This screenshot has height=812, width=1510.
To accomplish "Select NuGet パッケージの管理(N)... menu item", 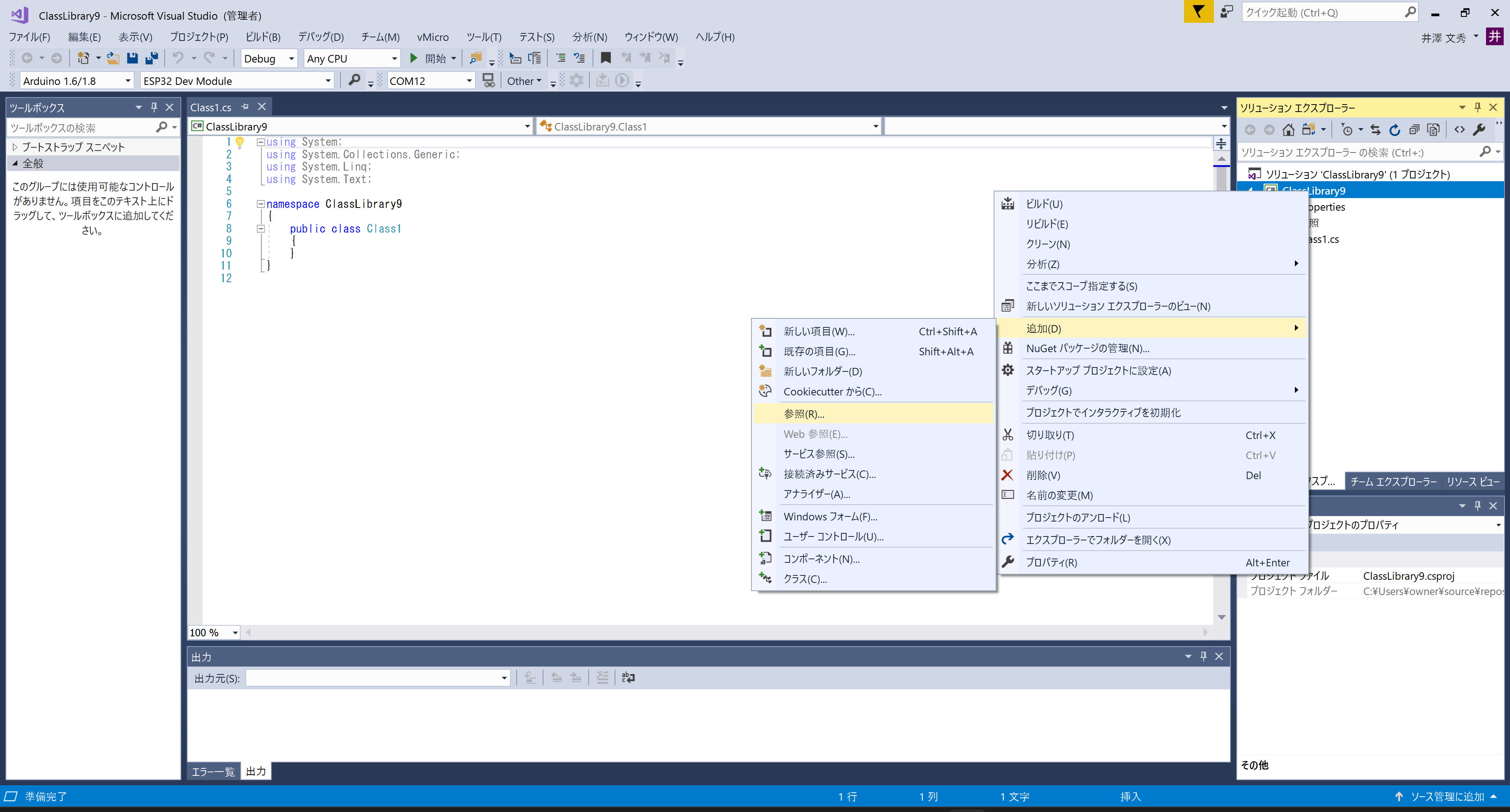I will (x=1152, y=348).
